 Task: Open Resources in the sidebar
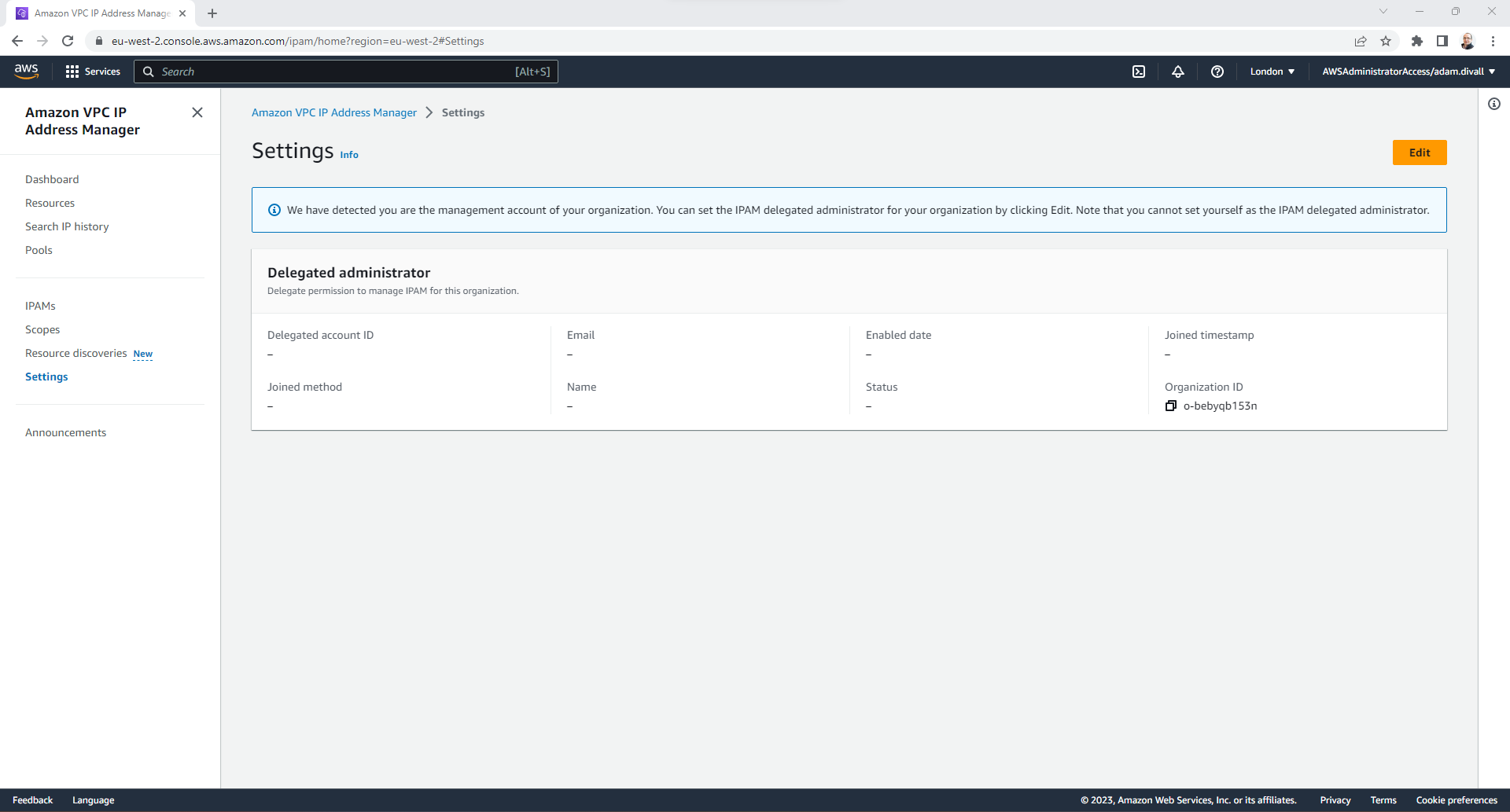pos(50,203)
